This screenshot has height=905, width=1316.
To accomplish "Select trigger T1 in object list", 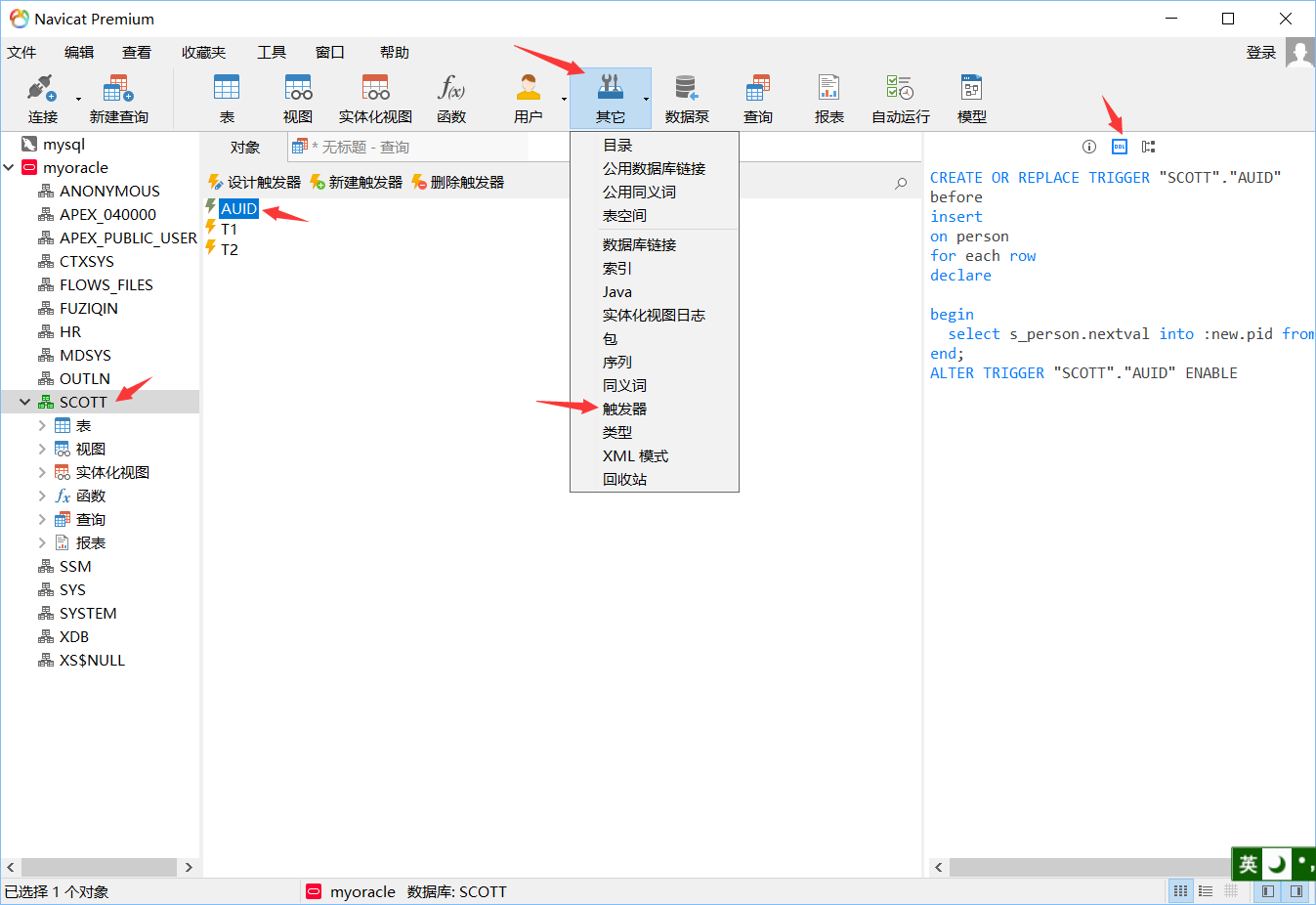I will [229, 229].
